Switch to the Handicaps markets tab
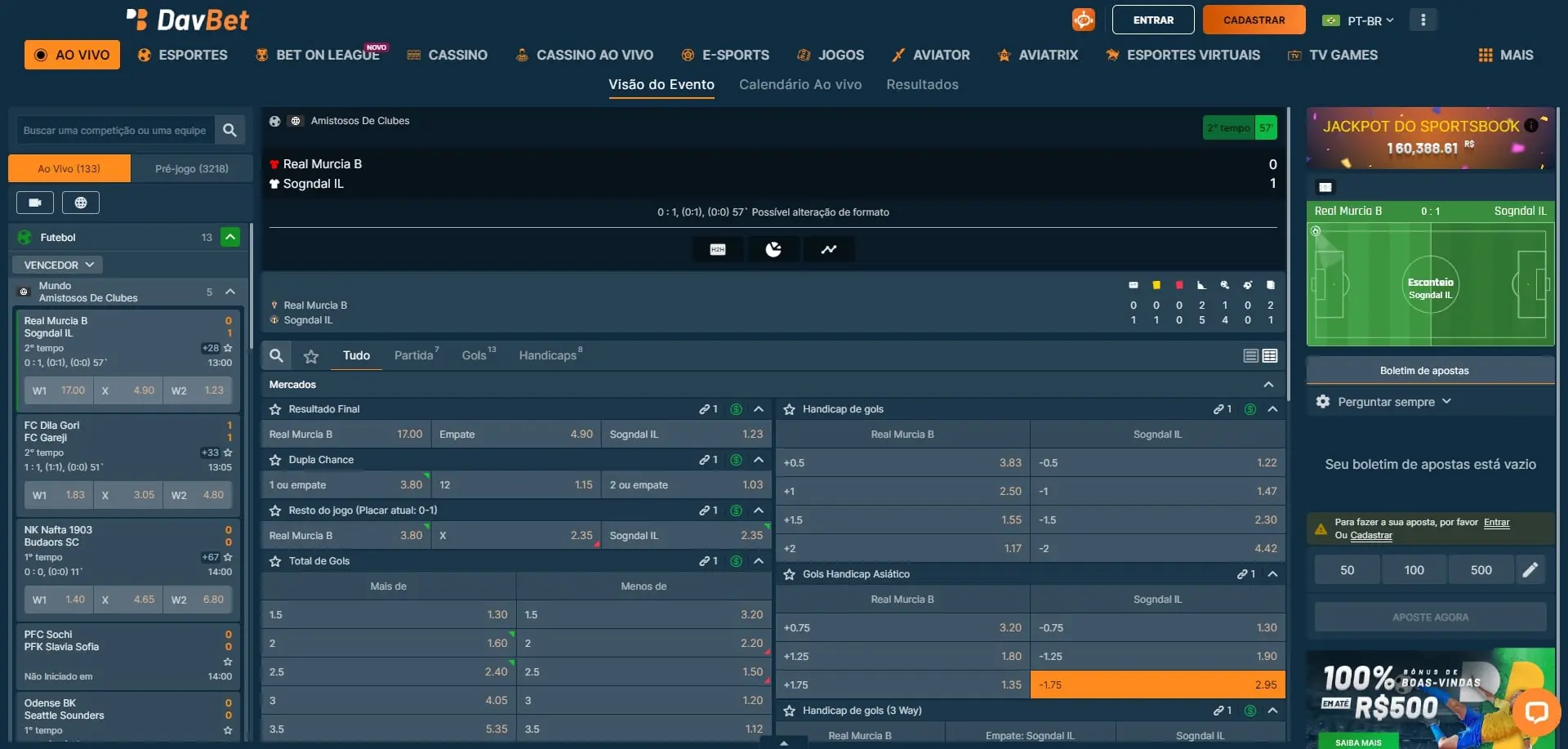This screenshot has height=749, width=1568. pyautogui.click(x=548, y=355)
